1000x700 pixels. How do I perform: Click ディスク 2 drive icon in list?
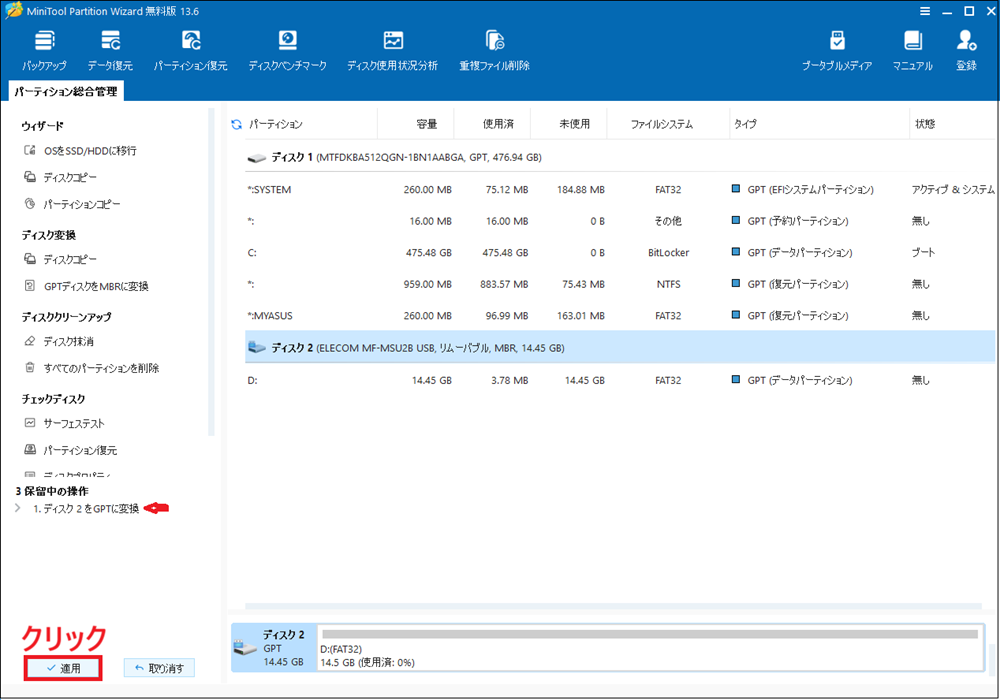click(x=256, y=347)
